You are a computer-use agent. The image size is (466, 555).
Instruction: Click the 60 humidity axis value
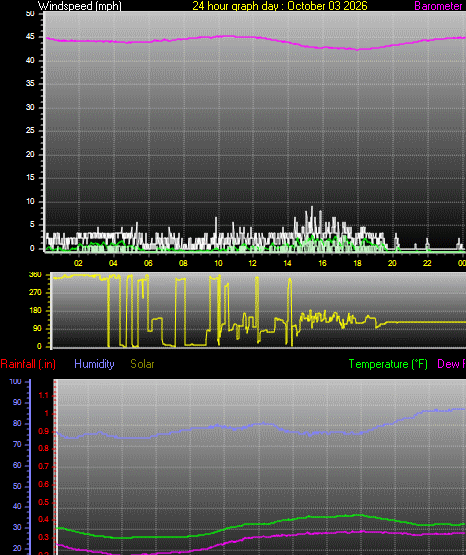[x=17, y=465]
